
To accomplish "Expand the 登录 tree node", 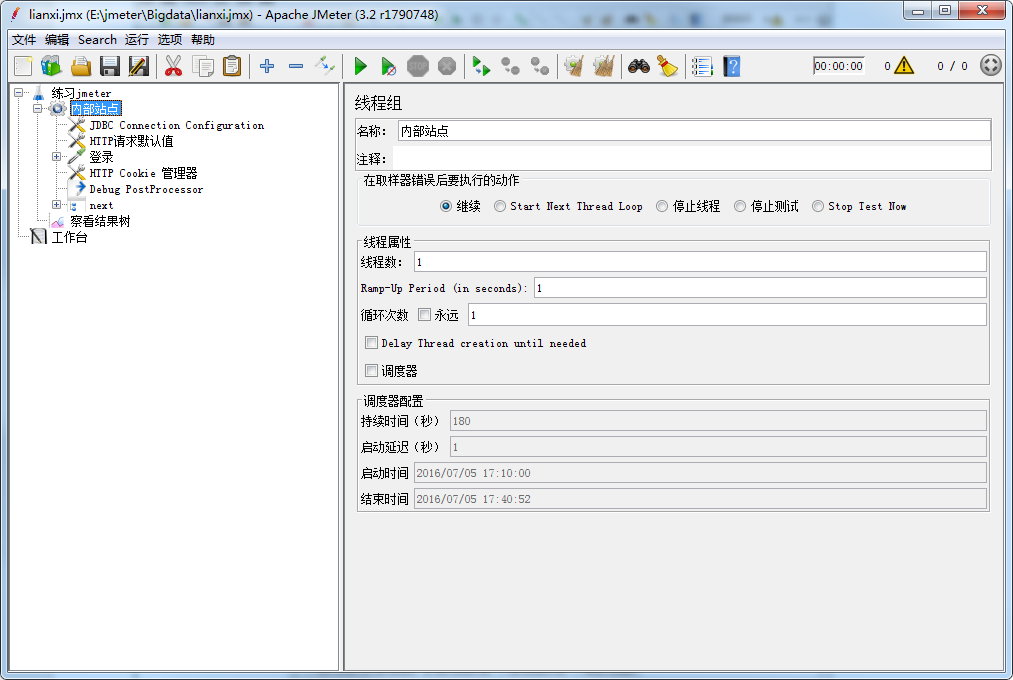I will tap(56, 156).
